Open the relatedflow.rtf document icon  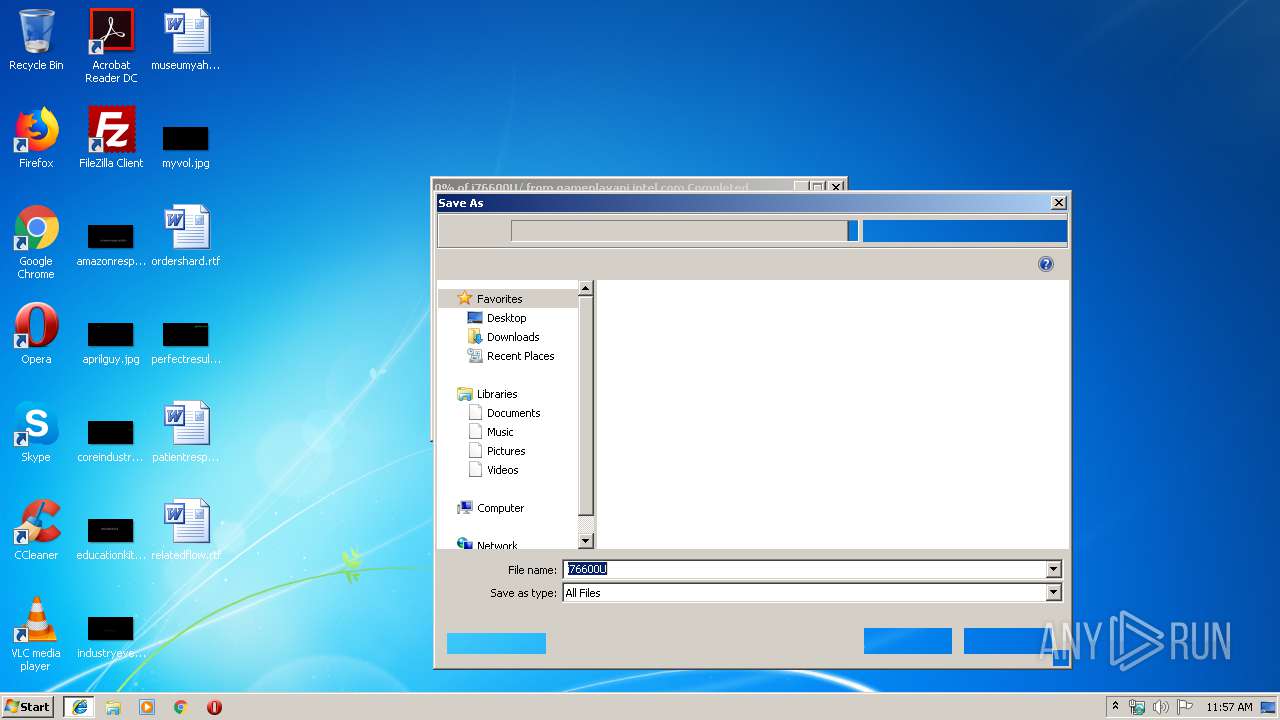(186, 530)
